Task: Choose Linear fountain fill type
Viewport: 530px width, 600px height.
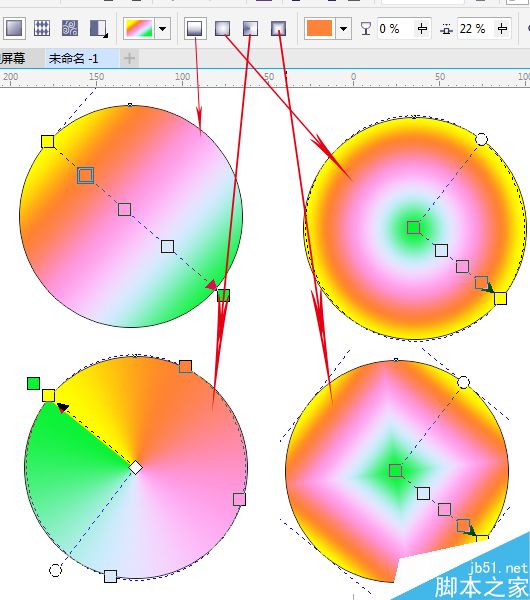Action: (195, 28)
